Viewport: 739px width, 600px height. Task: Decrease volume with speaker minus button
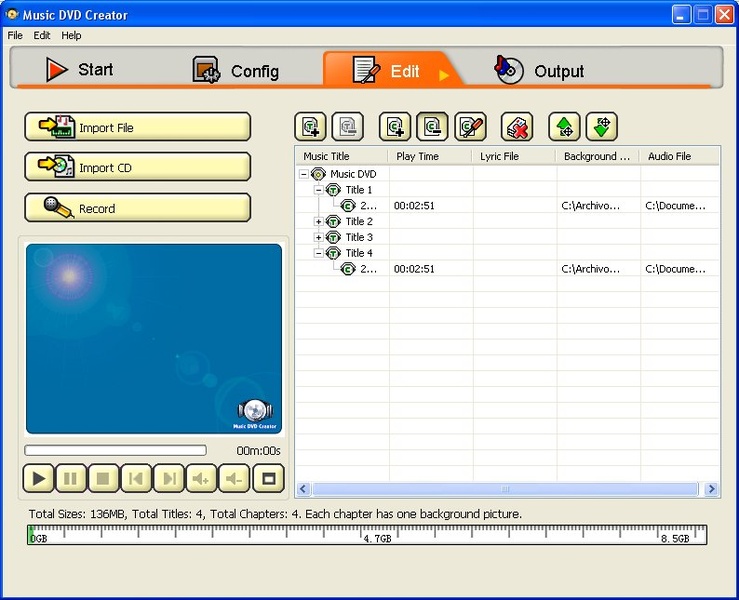click(234, 478)
